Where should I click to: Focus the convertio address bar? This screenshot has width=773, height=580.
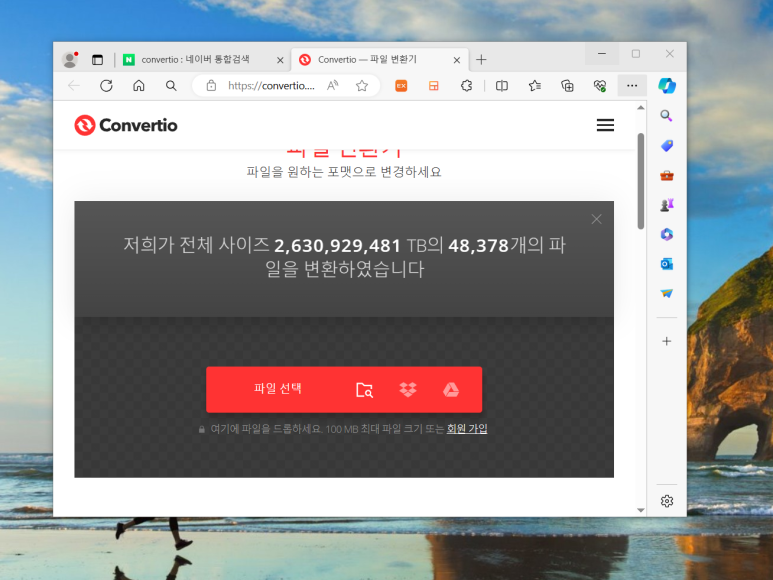[271, 86]
